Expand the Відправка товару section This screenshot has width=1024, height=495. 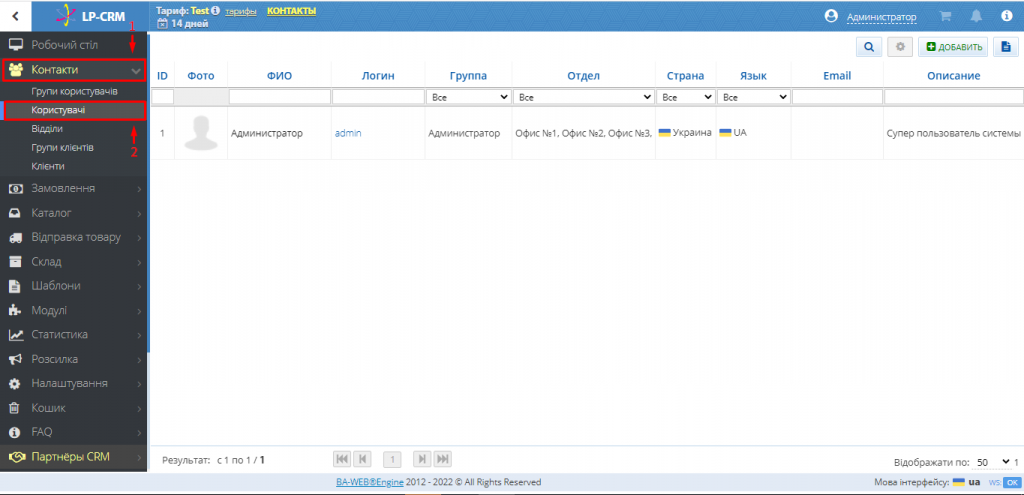pos(74,237)
